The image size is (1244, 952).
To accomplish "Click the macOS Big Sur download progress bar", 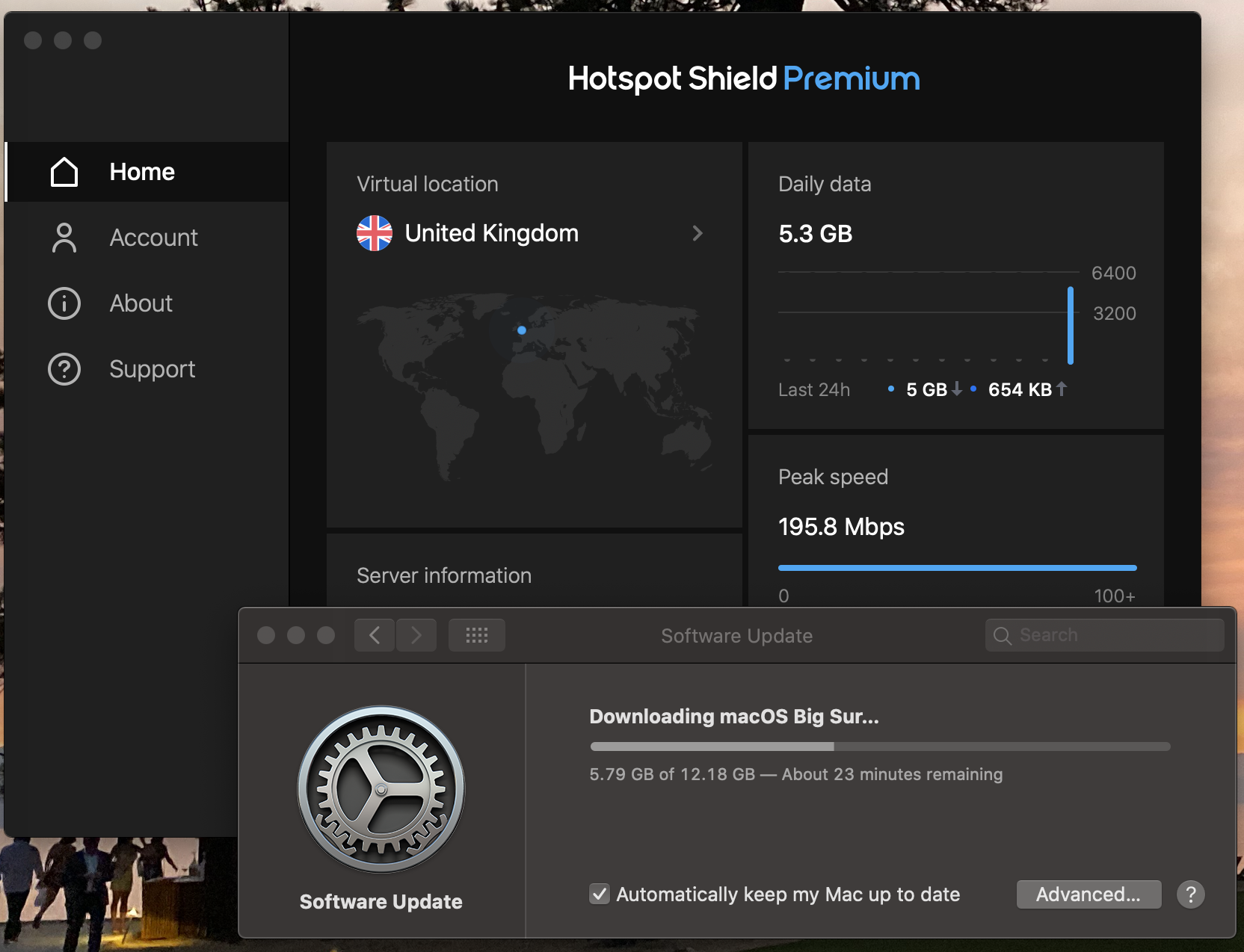I will tap(880, 747).
